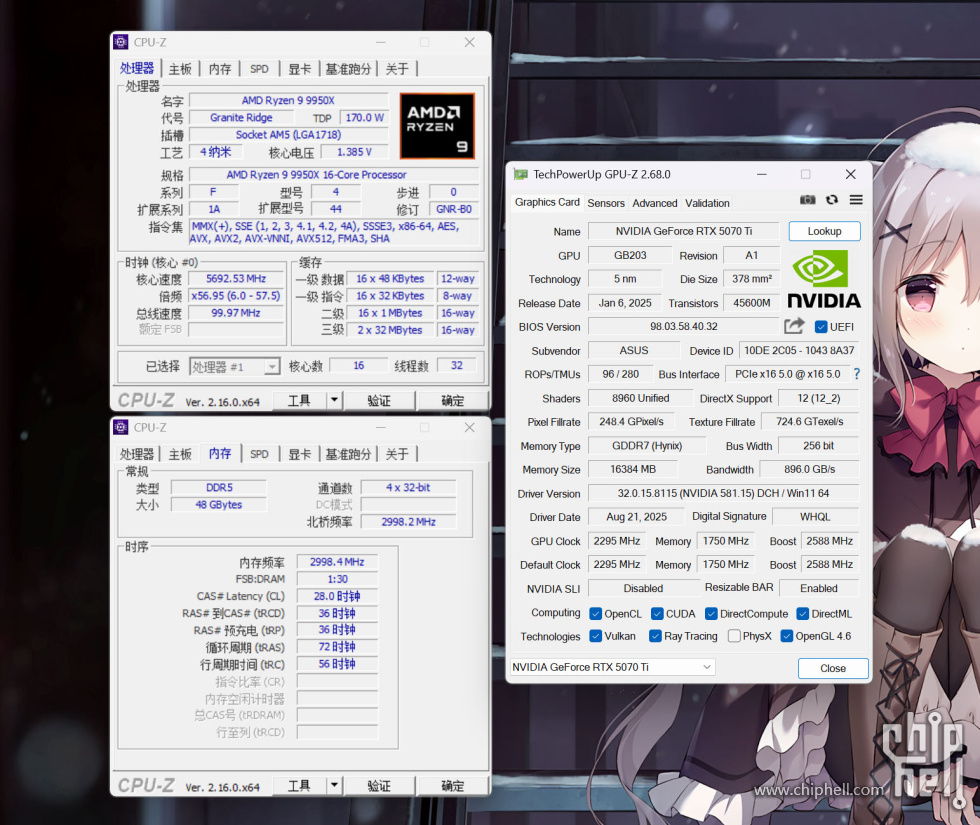The image size is (980, 825).
Task: Toggle the OpenGL 4.6 checkbox
Action: point(787,636)
